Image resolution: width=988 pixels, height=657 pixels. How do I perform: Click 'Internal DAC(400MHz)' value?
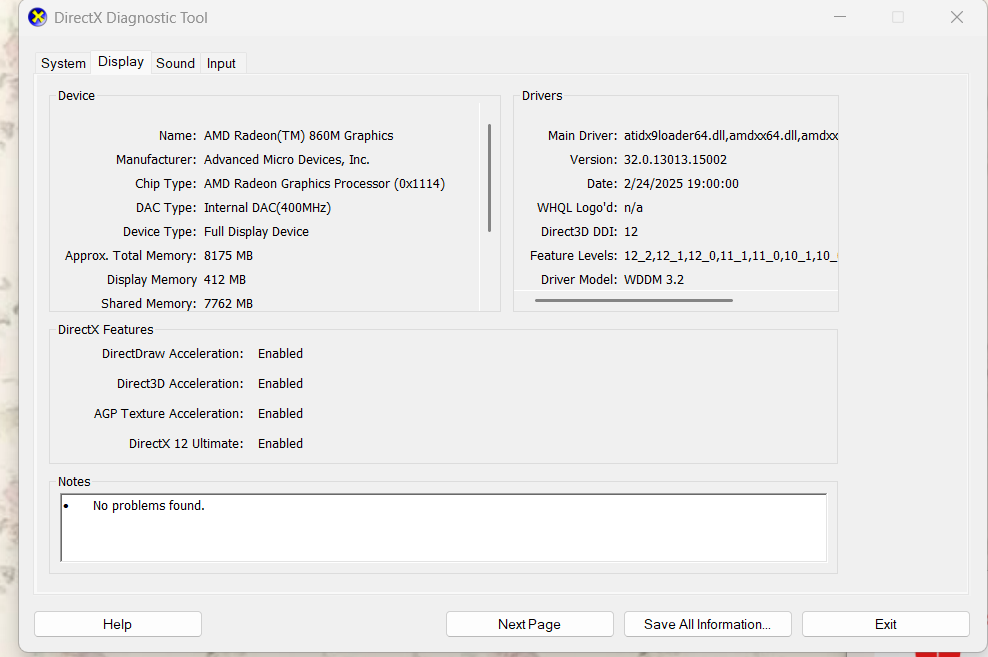pyautogui.click(x=267, y=208)
